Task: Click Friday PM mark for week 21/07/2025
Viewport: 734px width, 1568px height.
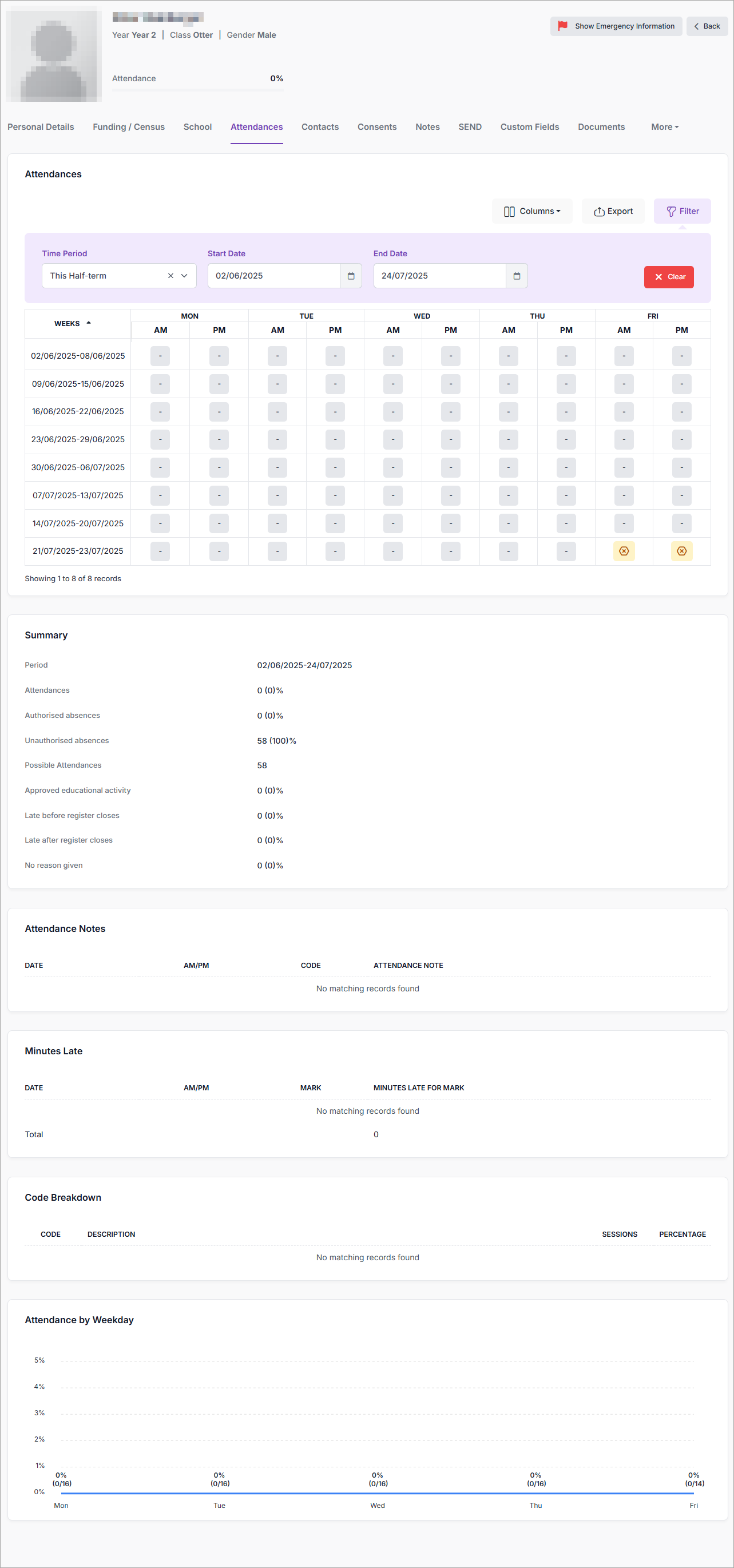Action: 681,551
